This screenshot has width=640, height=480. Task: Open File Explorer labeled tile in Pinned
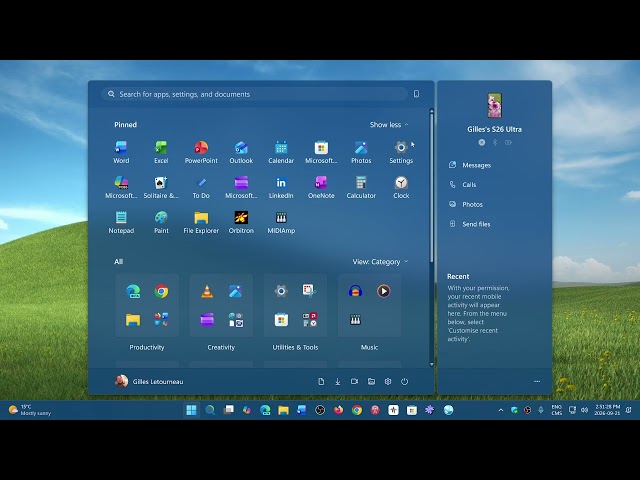click(201, 222)
